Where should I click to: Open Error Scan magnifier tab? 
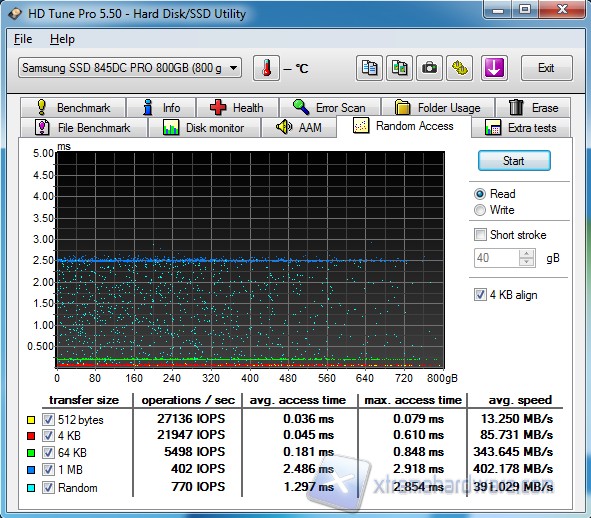click(x=330, y=107)
